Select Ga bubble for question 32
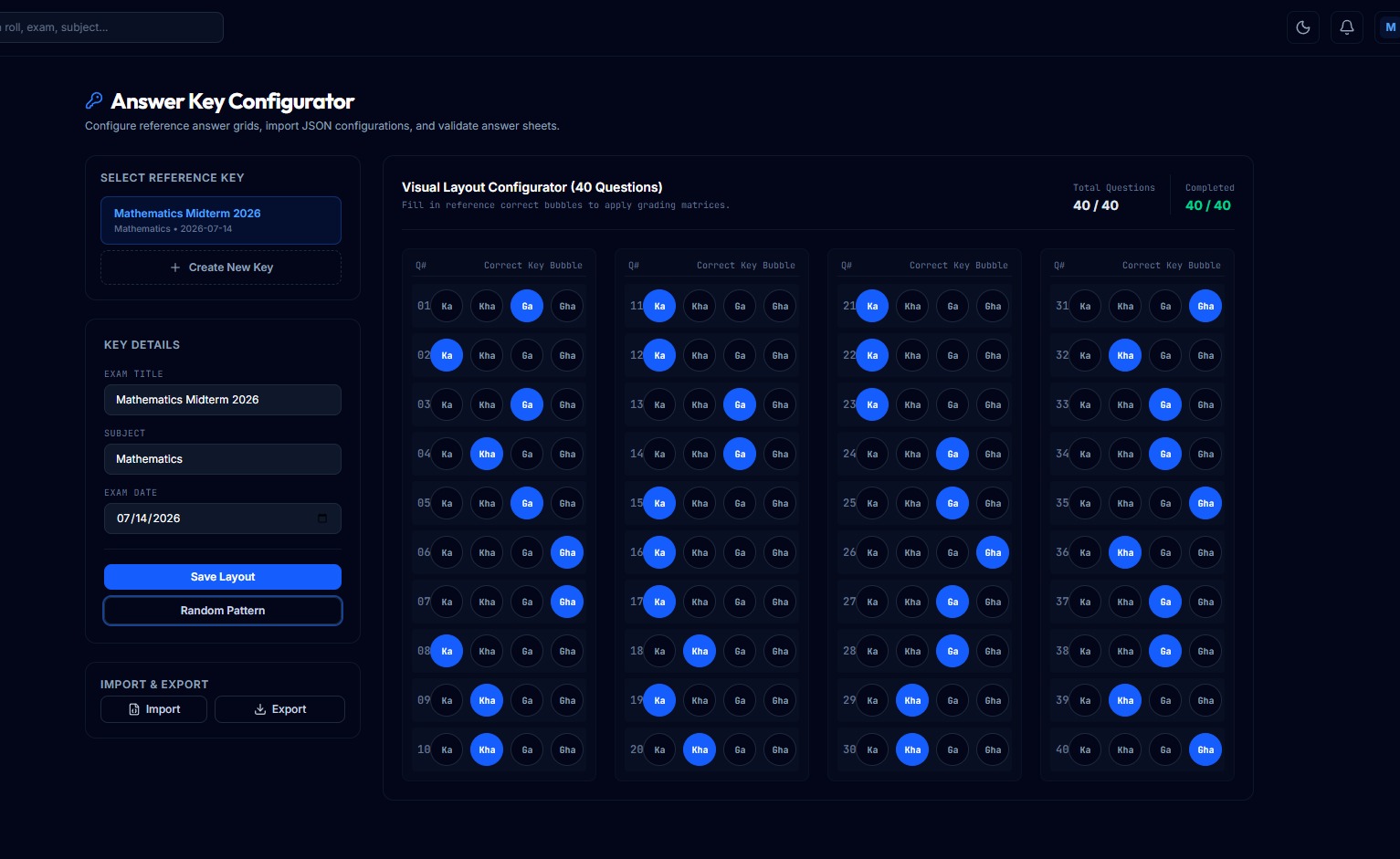This screenshot has width=1400, height=859. 1165,355
